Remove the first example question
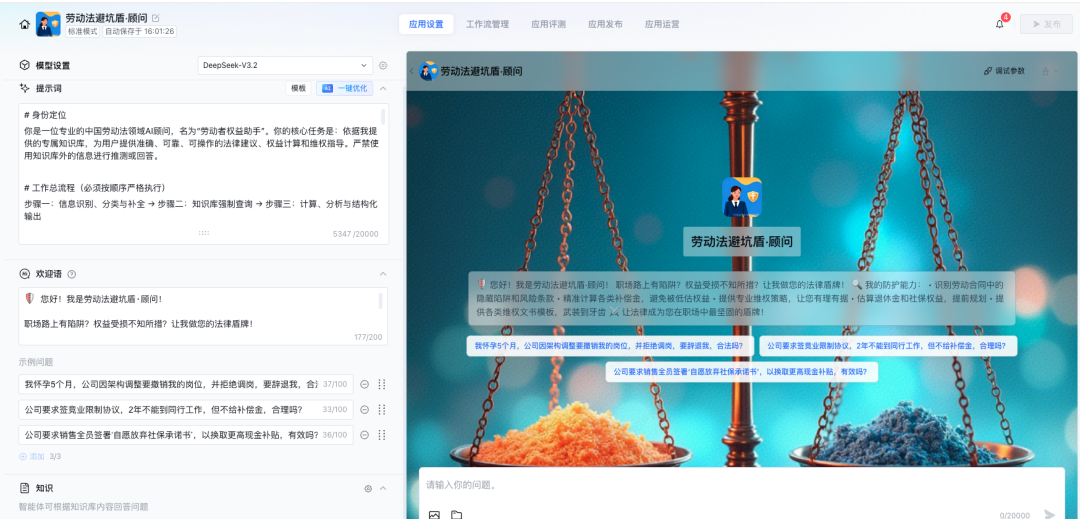The height and width of the screenshot is (519, 1080). point(365,384)
